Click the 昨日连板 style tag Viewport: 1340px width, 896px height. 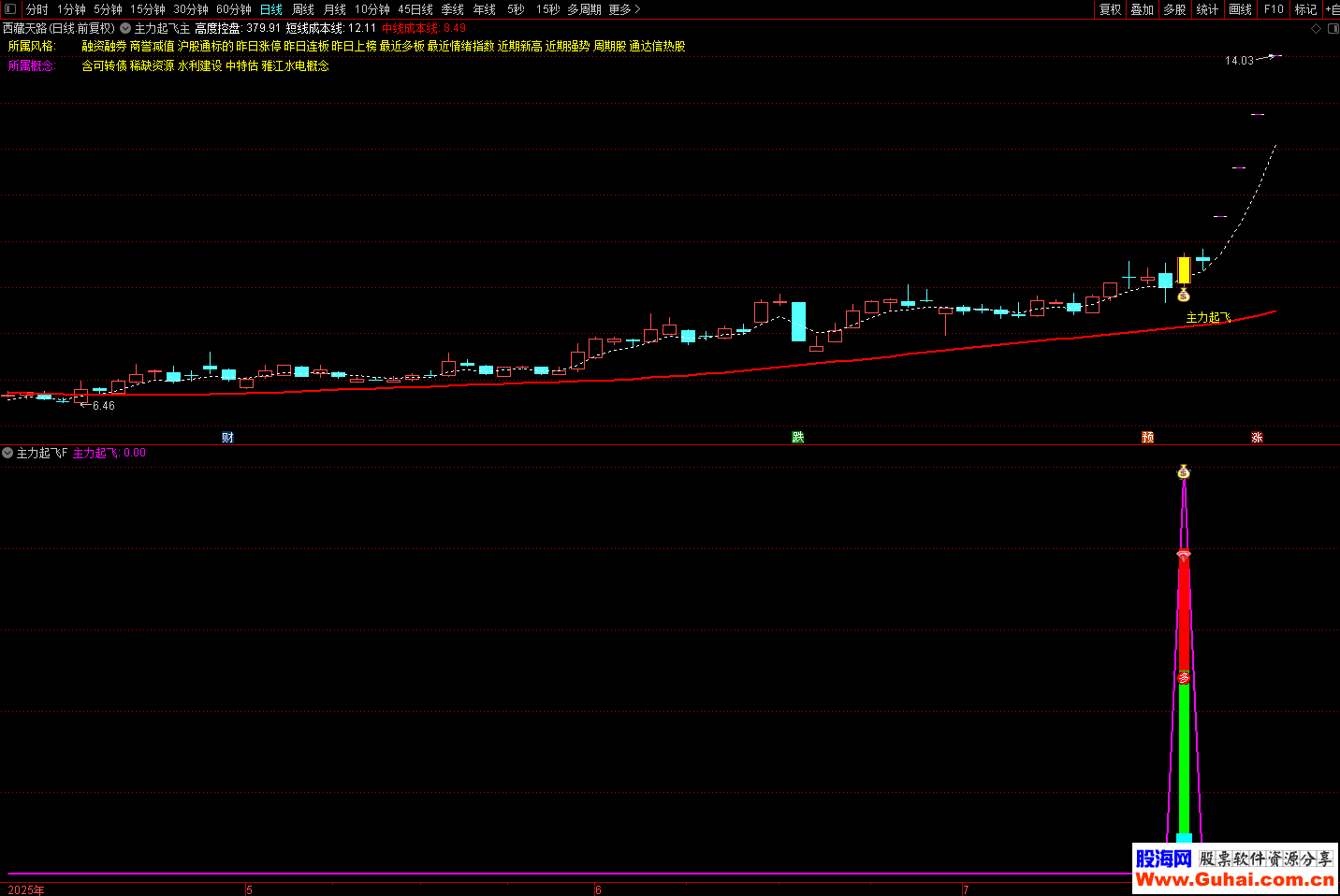[306, 46]
